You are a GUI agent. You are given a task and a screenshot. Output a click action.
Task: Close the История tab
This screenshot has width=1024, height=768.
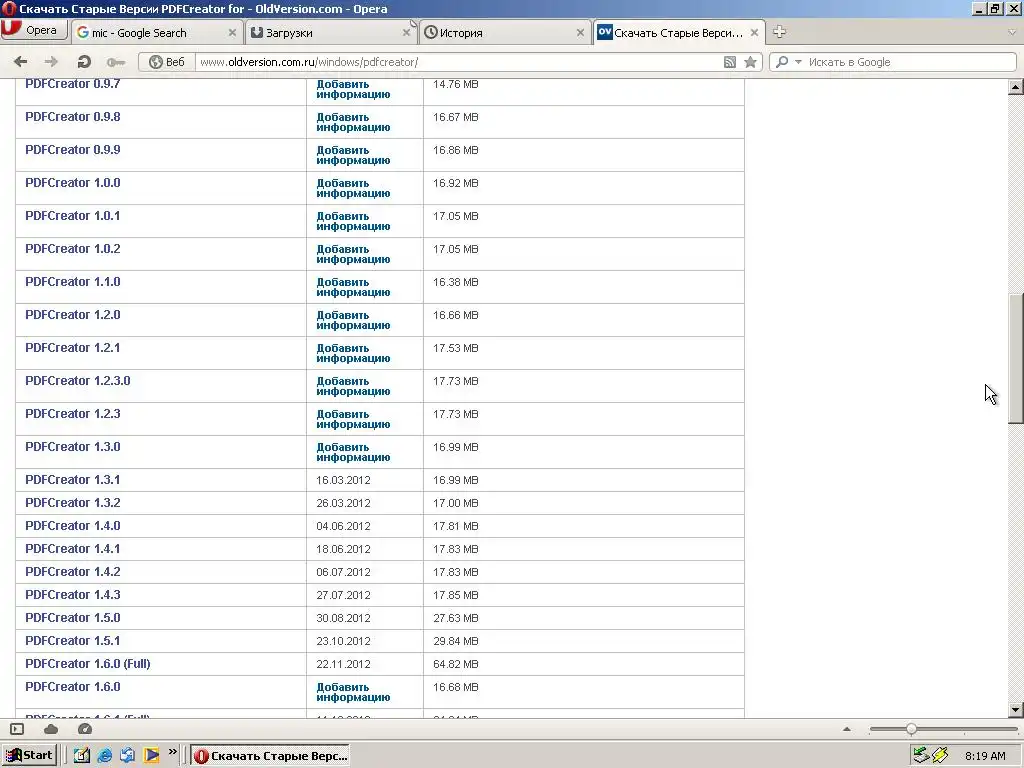(580, 33)
